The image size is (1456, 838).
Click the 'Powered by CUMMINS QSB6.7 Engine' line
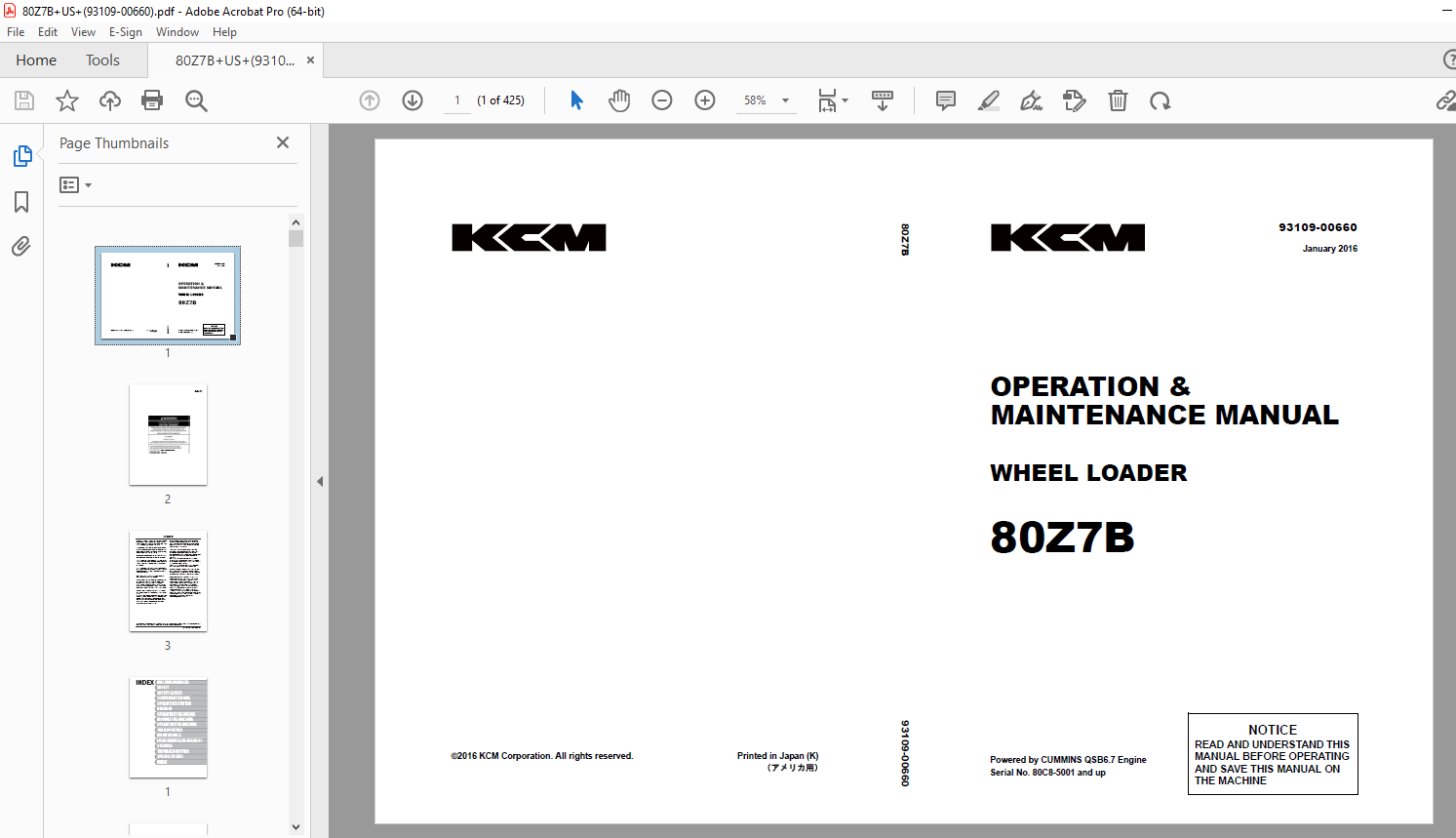[x=1068, y=760]
